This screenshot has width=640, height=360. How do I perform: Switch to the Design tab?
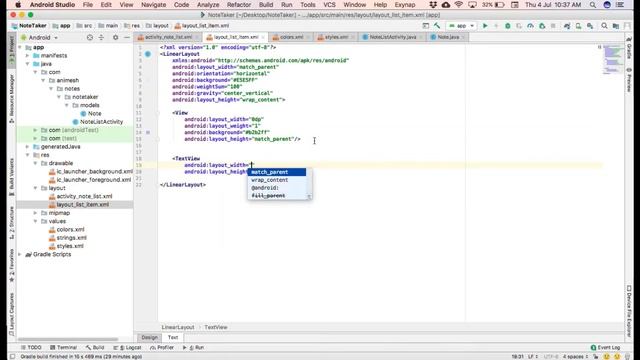point(149,338)
